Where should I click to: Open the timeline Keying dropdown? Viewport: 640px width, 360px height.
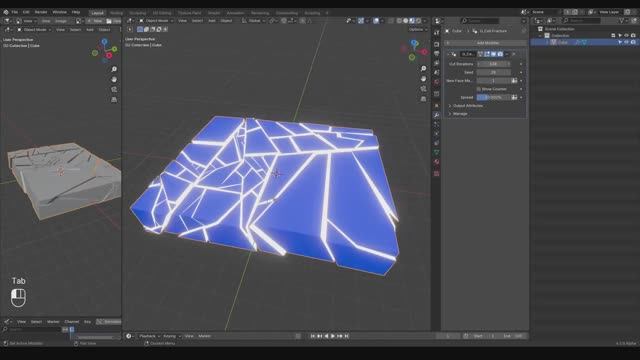(172, 336)
